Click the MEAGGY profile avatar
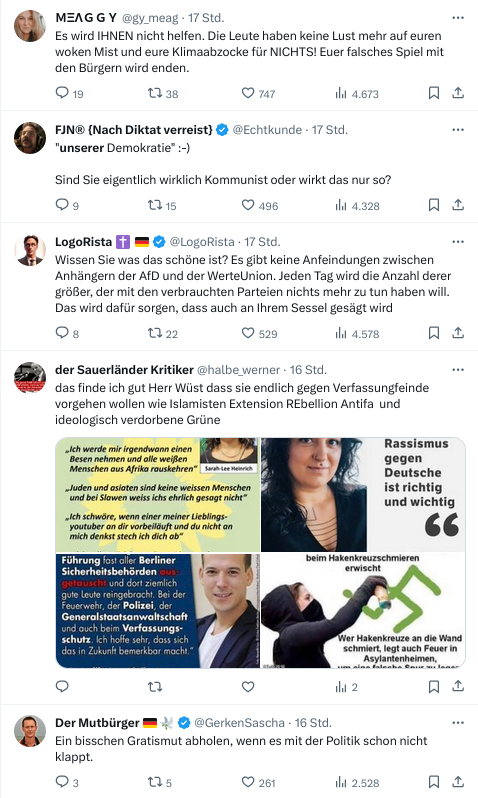This screenshot has width=478, height=798. 30,25
